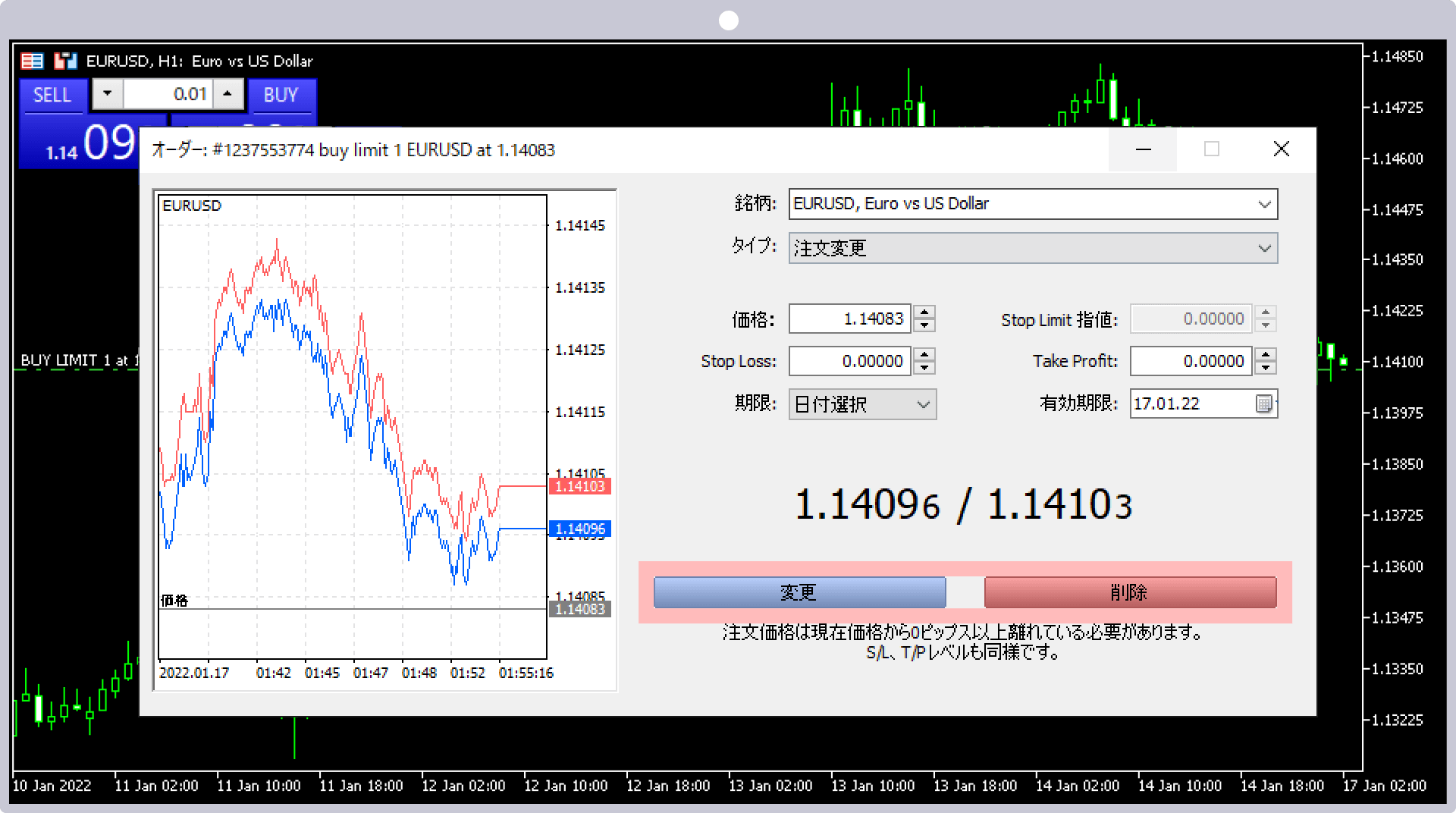
Task: Decrease volume with down arrow near 0.01
Action: click(x=108, y=94)
